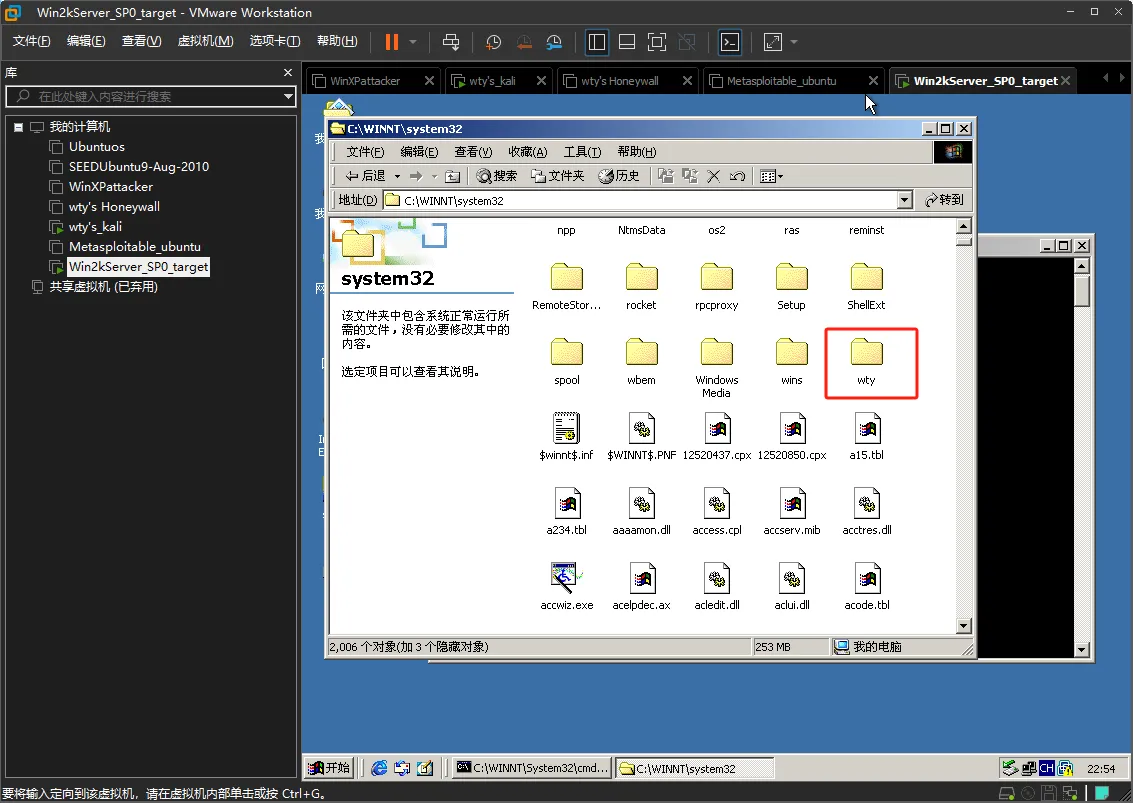Viewport: 1133px width, 803px height.
Task: Select 共享虚拟机 (已弃用) item
Action: tap(103, 287)
